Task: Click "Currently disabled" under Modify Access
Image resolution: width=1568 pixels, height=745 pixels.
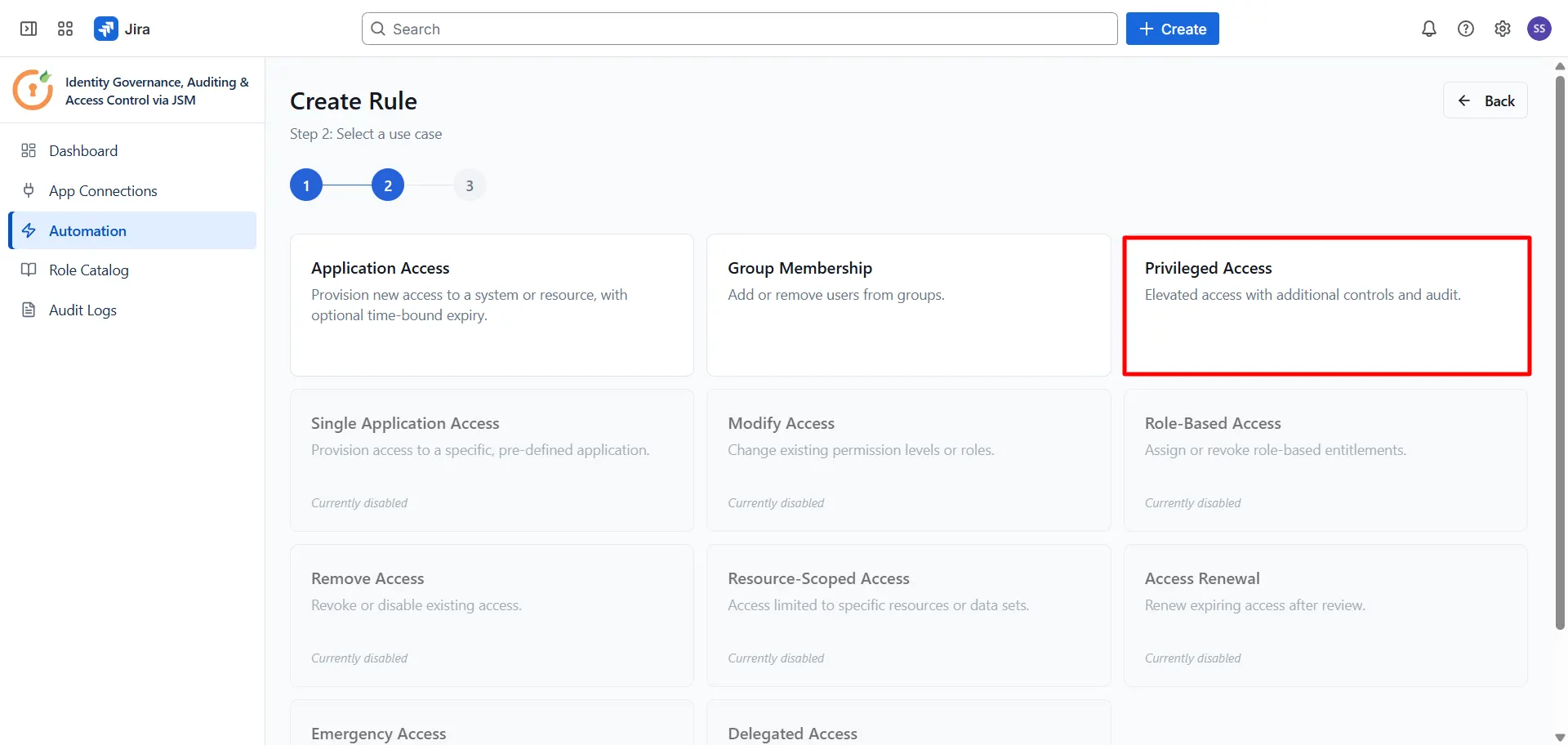Action: (x=776, y=503)
